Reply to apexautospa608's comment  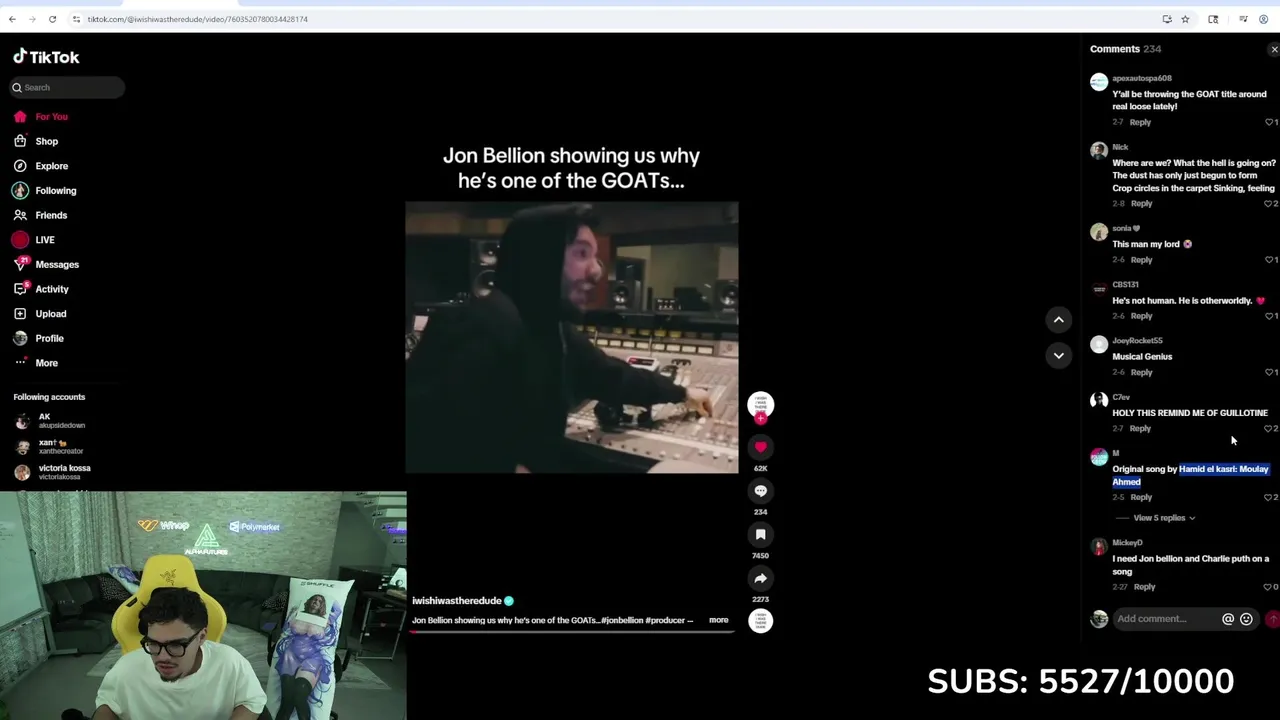(x=1140, y=122)
